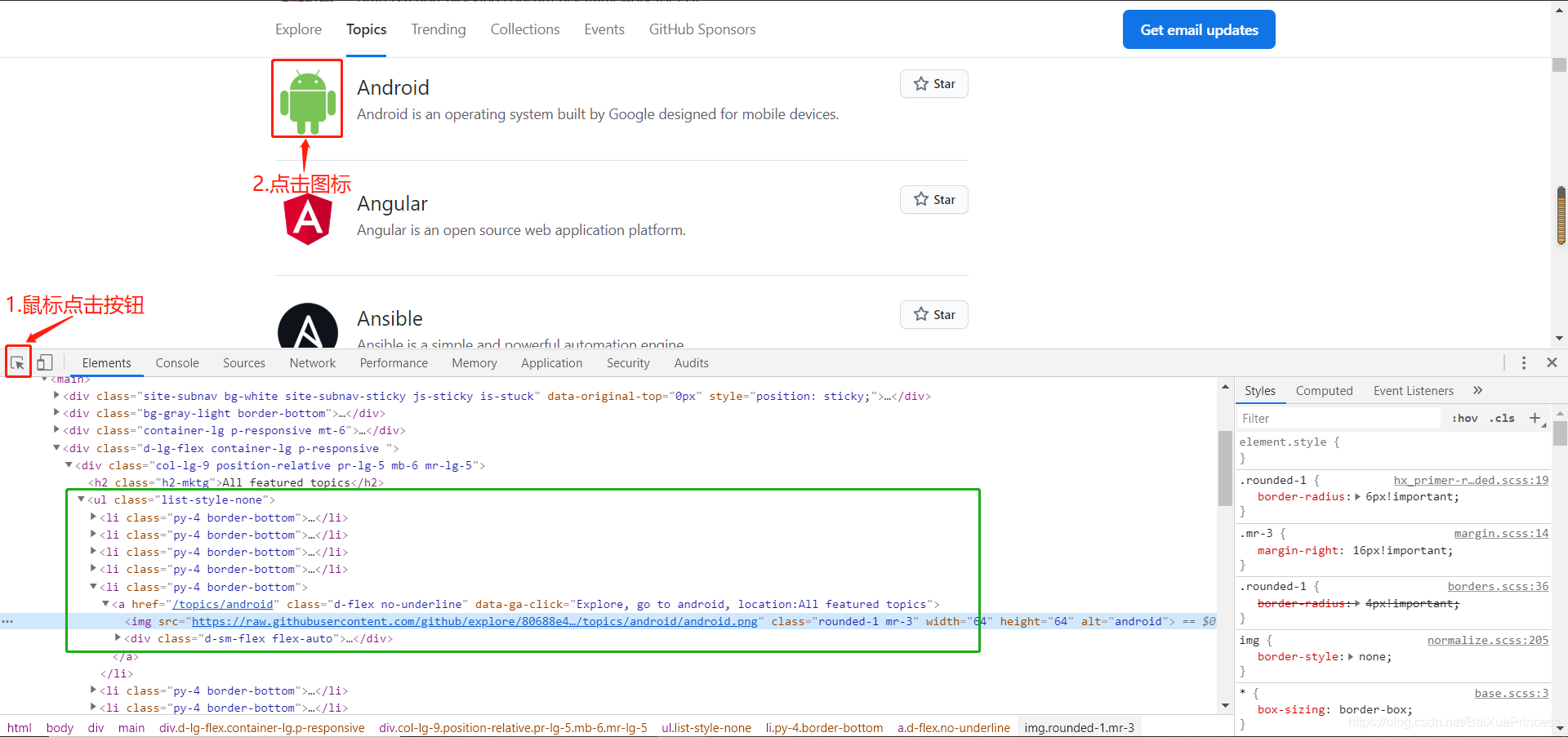Viewport: 1568px width, 737px height.
Task: Open the android.png image source URL
Action: [x=474, y=622]
